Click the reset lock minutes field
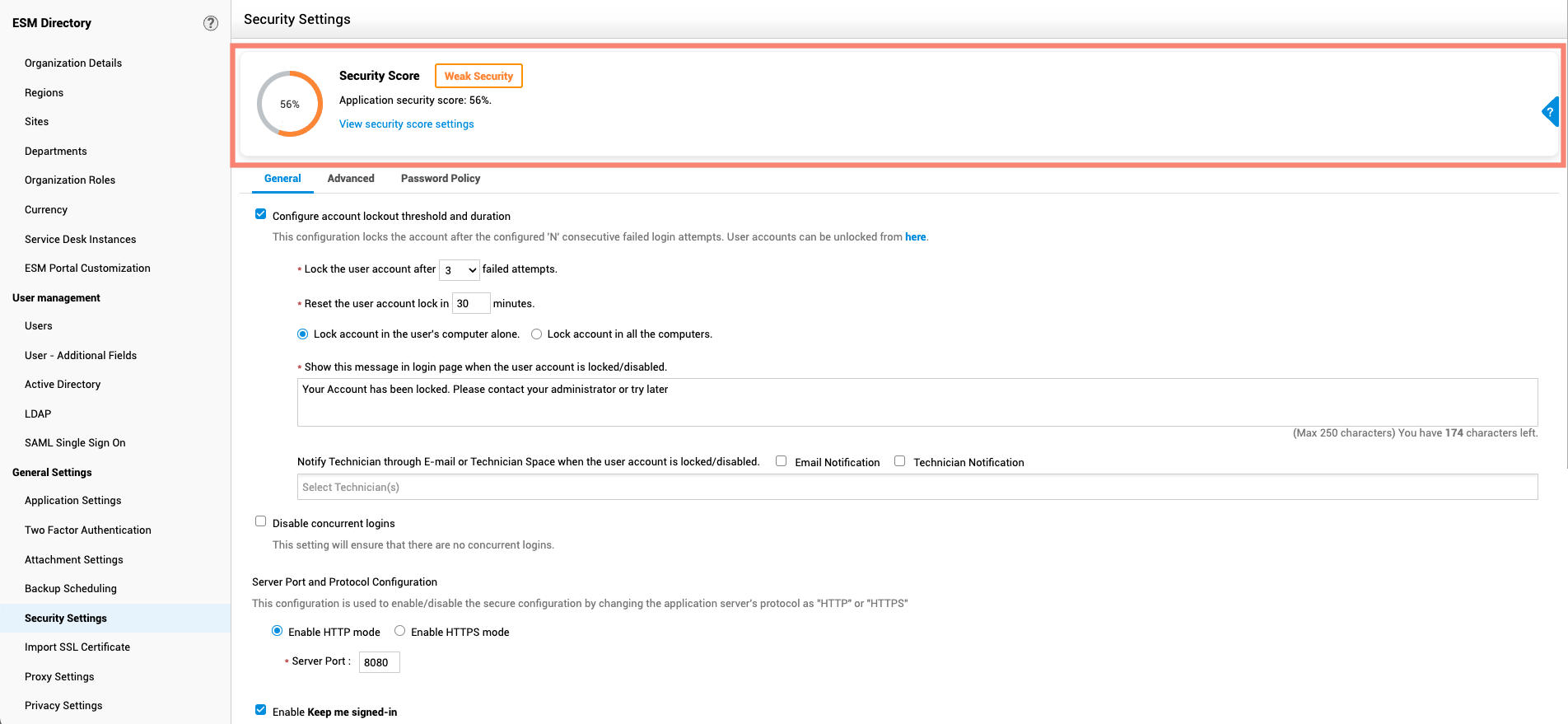This screenshot has height=724, width=1568. pos(471,303)
